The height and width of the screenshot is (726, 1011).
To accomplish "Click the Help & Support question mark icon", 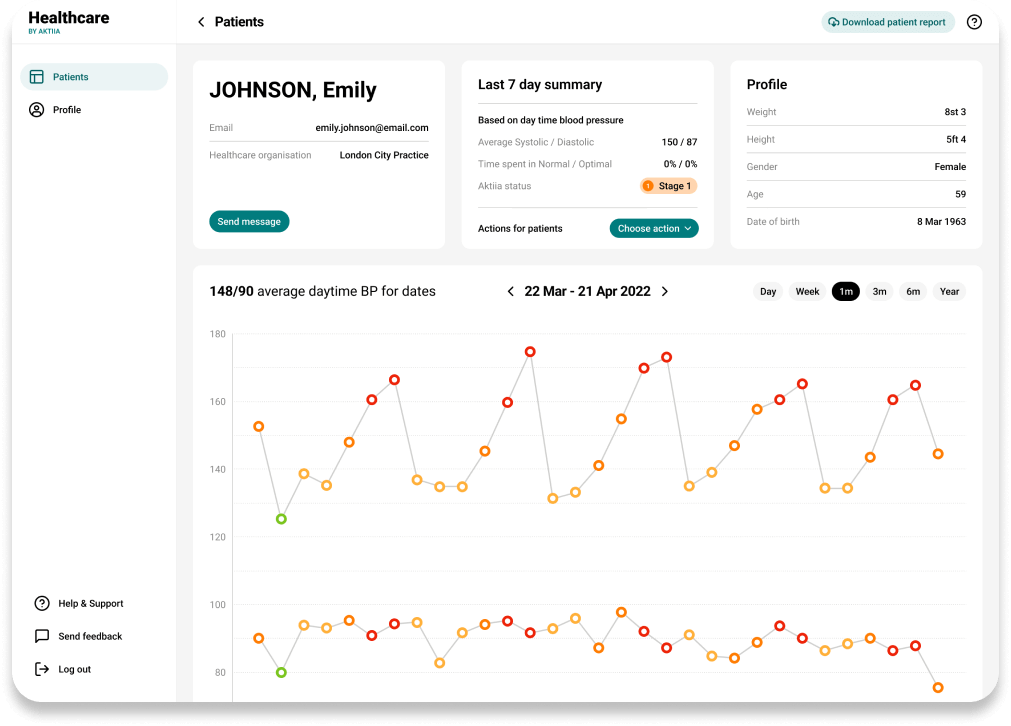I will tap(42, 603).
